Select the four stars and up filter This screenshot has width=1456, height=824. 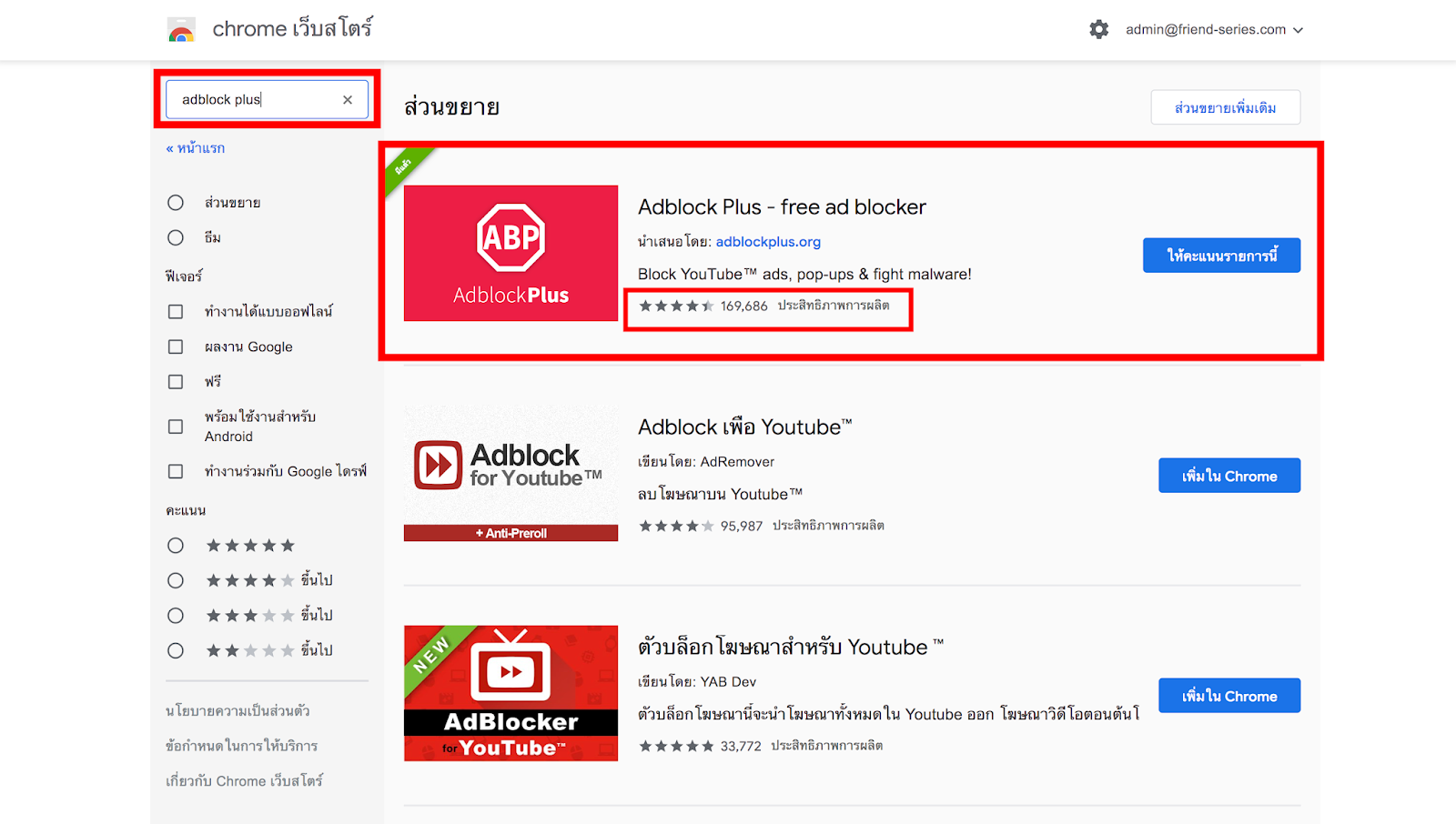(x=176, y=580)
